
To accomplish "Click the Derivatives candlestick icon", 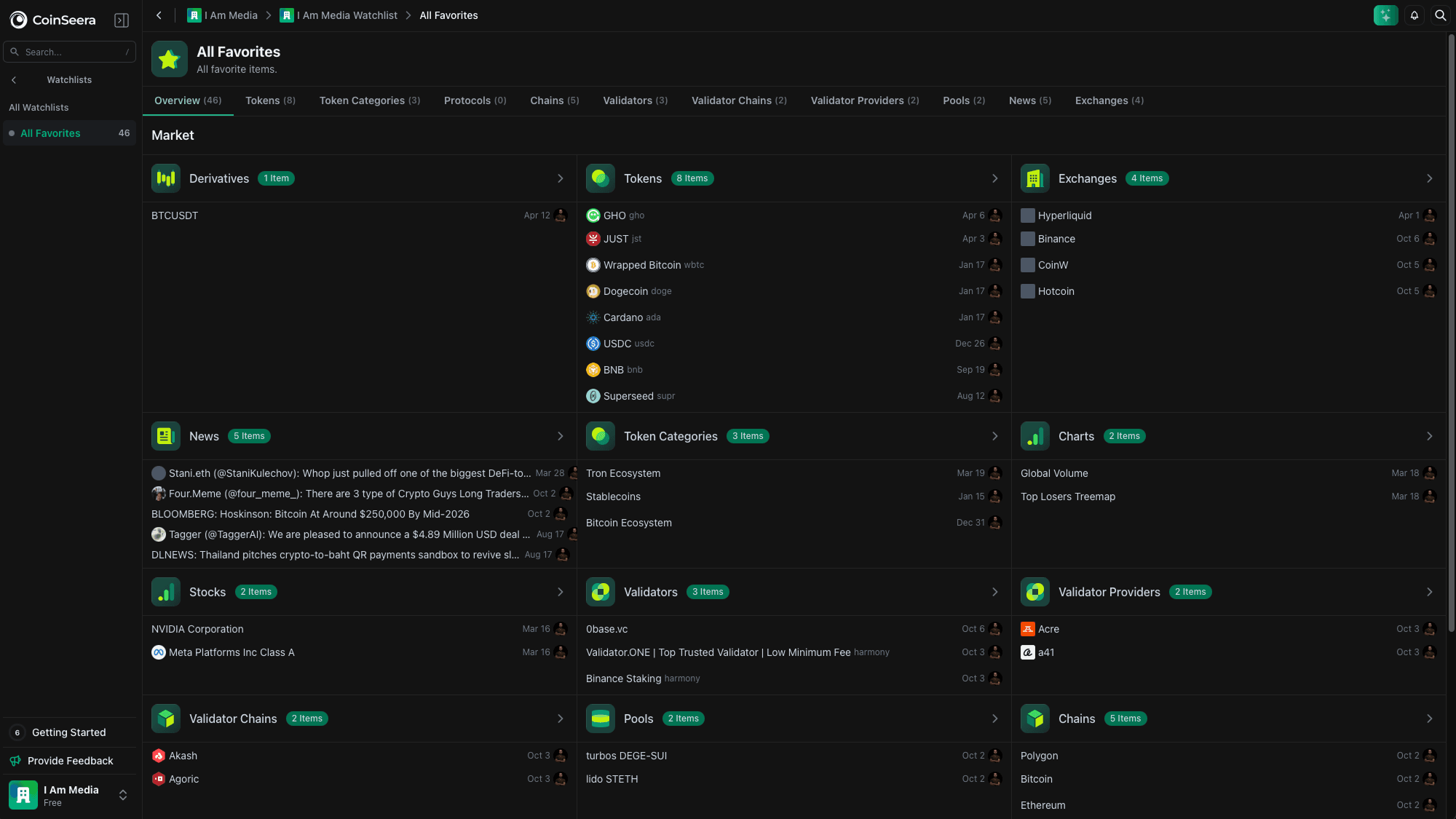I will 166,178.
